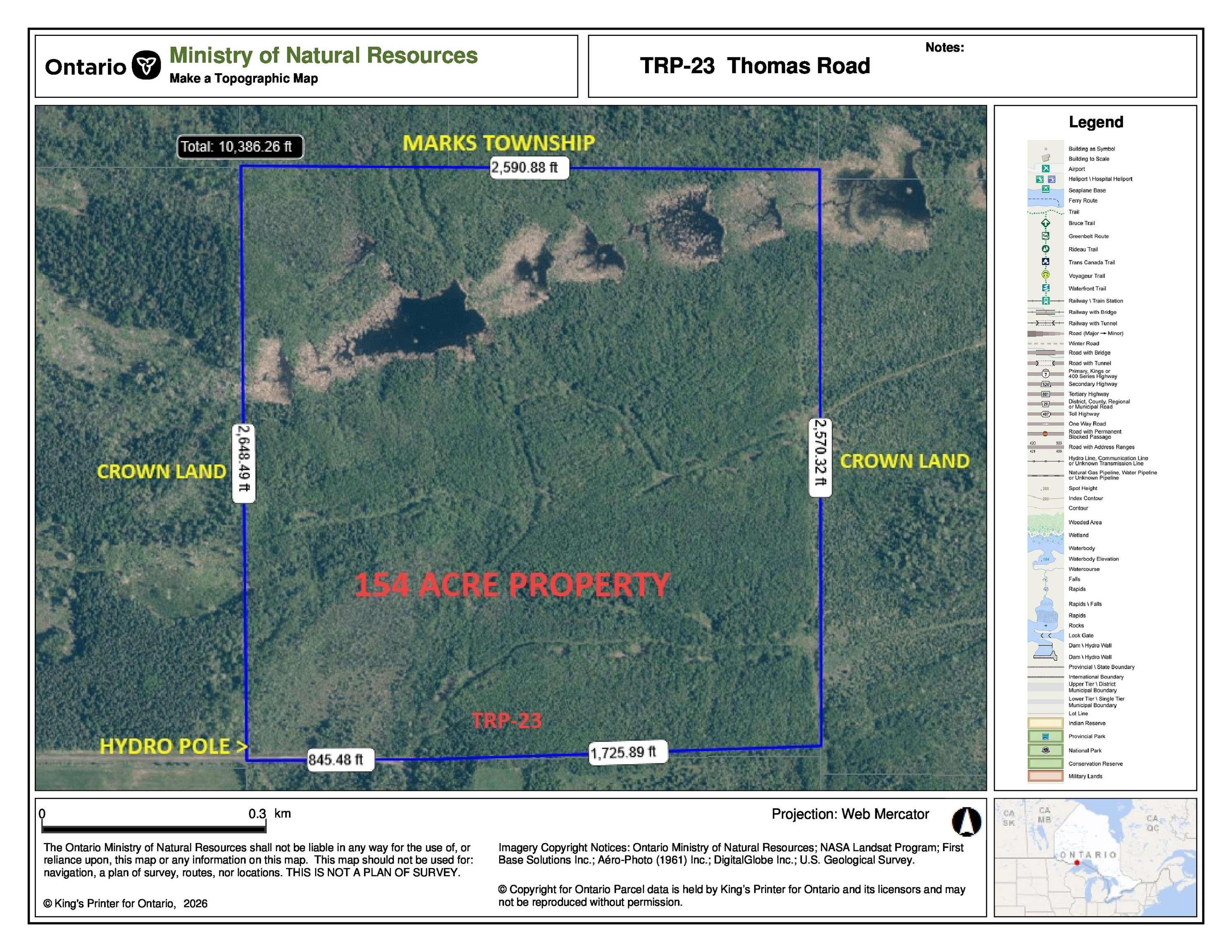
Task: Click the 'Road with Address Ranges' legend entry
Action: [1102, 447]
